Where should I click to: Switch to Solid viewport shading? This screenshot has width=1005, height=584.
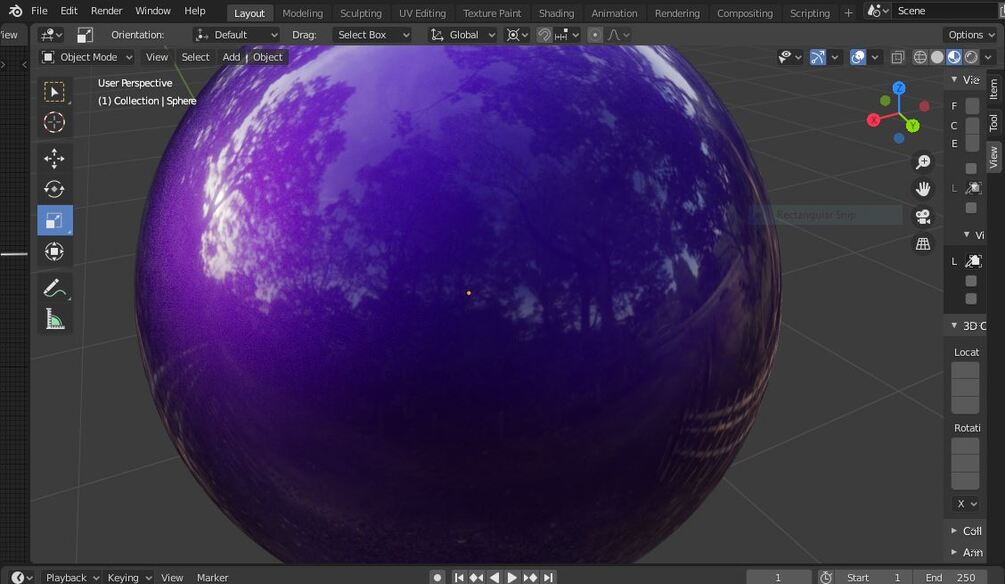937,57
